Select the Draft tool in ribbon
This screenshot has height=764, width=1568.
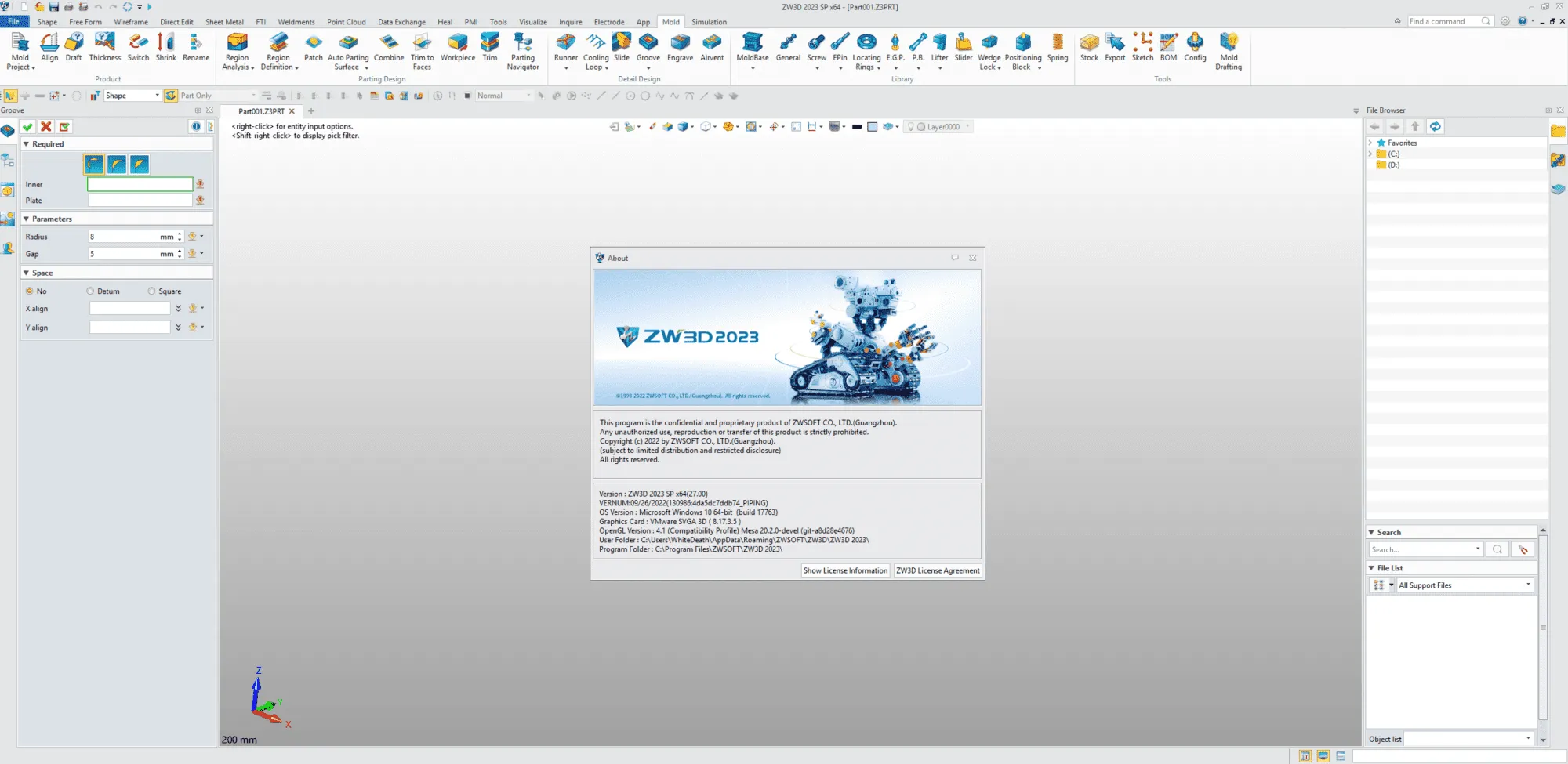click(74, 47)
